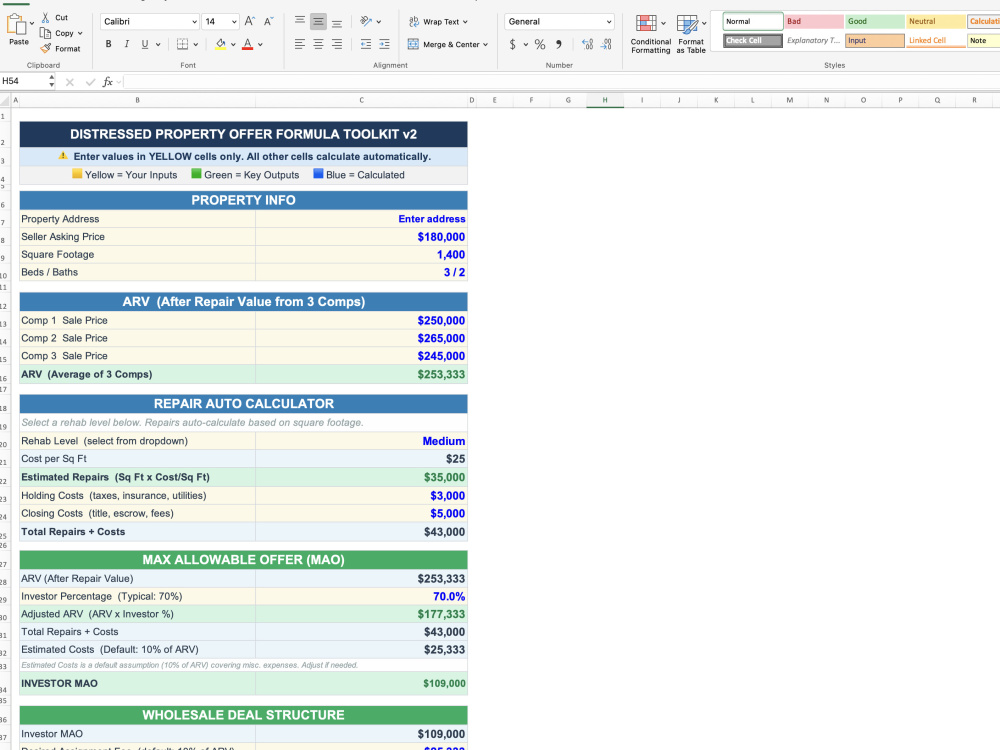This screenshot has height=750, width=1000.
Task: Apply the Input cell style
Action: pyautogui.click(x=875, y=41)
